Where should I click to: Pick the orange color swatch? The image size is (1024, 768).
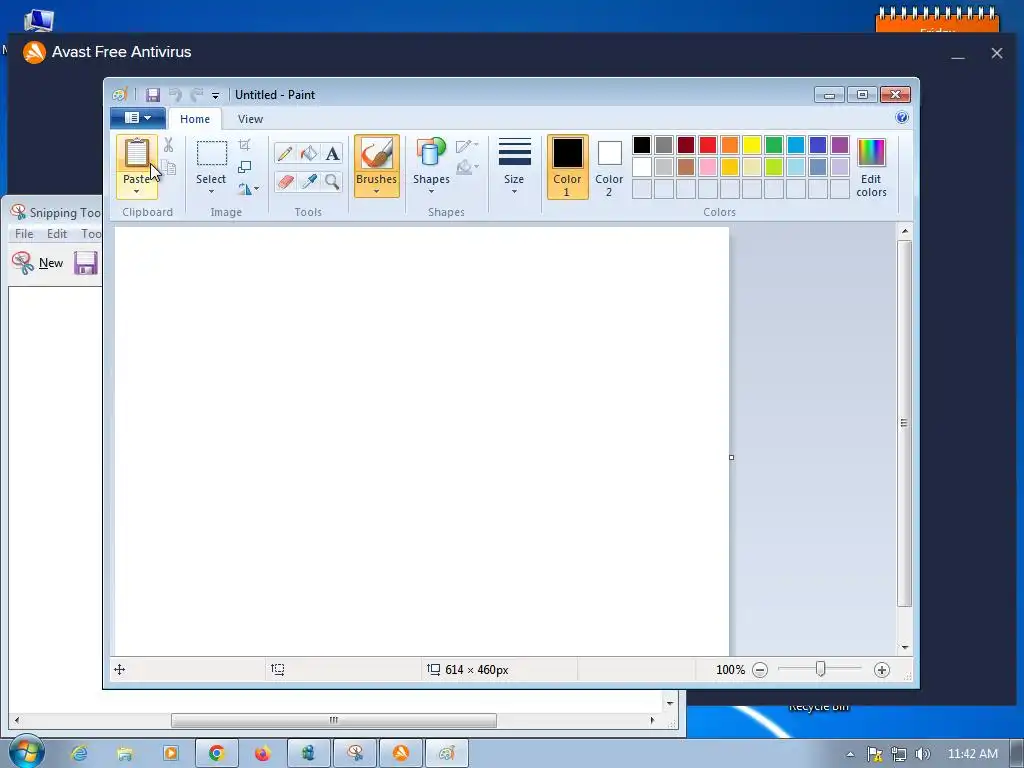pos(729,144)
